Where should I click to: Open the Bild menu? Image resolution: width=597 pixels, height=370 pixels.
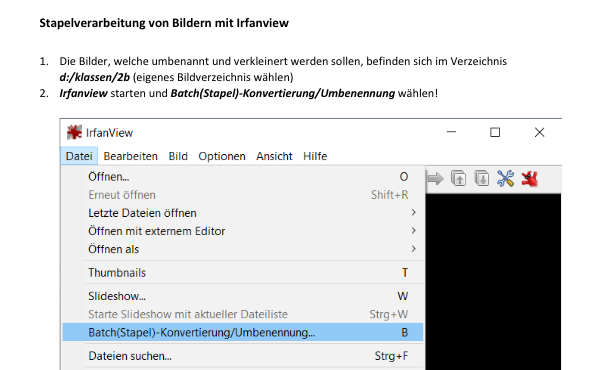[178, 156]
